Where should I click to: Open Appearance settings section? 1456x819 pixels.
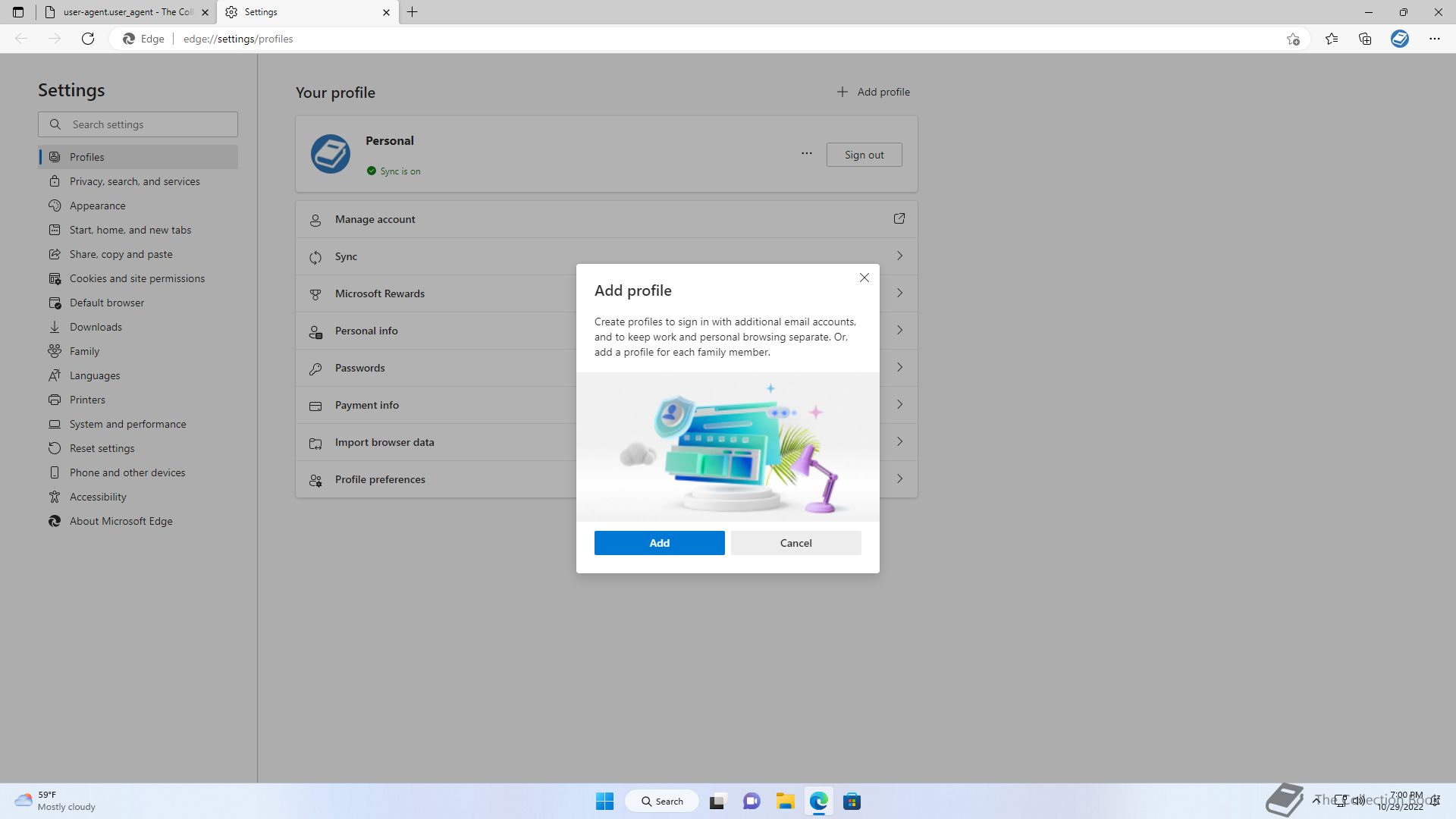click(x=138, y=206)
